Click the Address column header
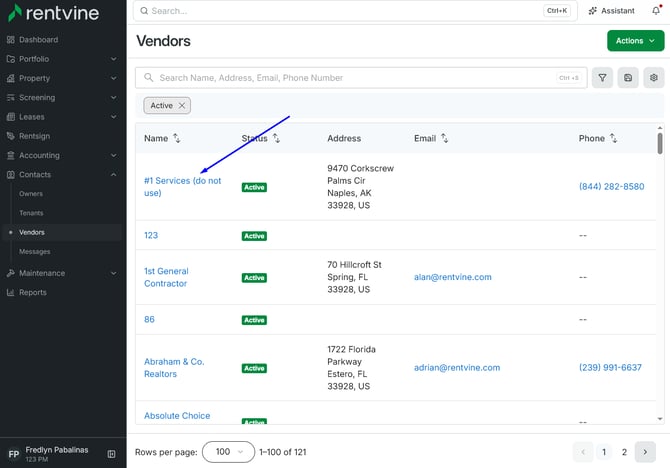The image size is (670, 468). (344, 138)
